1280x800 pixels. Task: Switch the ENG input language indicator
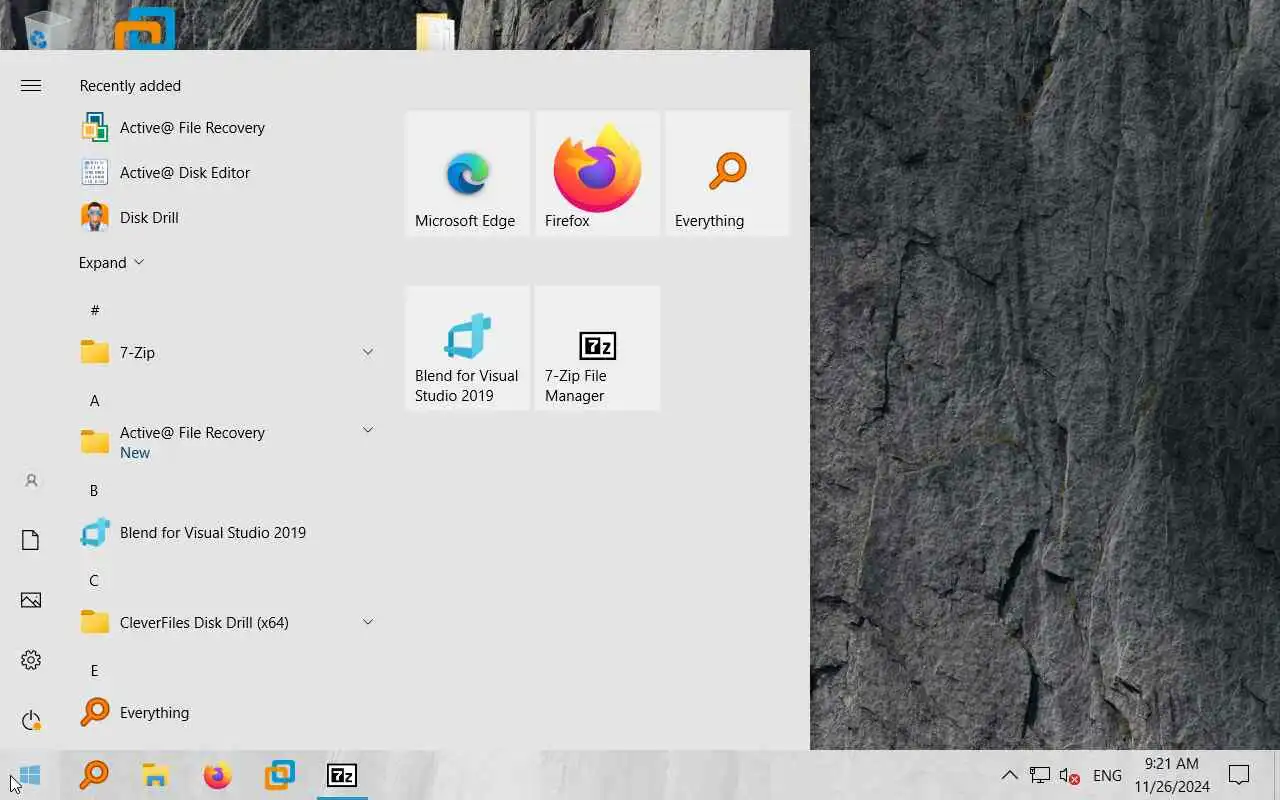pos(1107,775)
